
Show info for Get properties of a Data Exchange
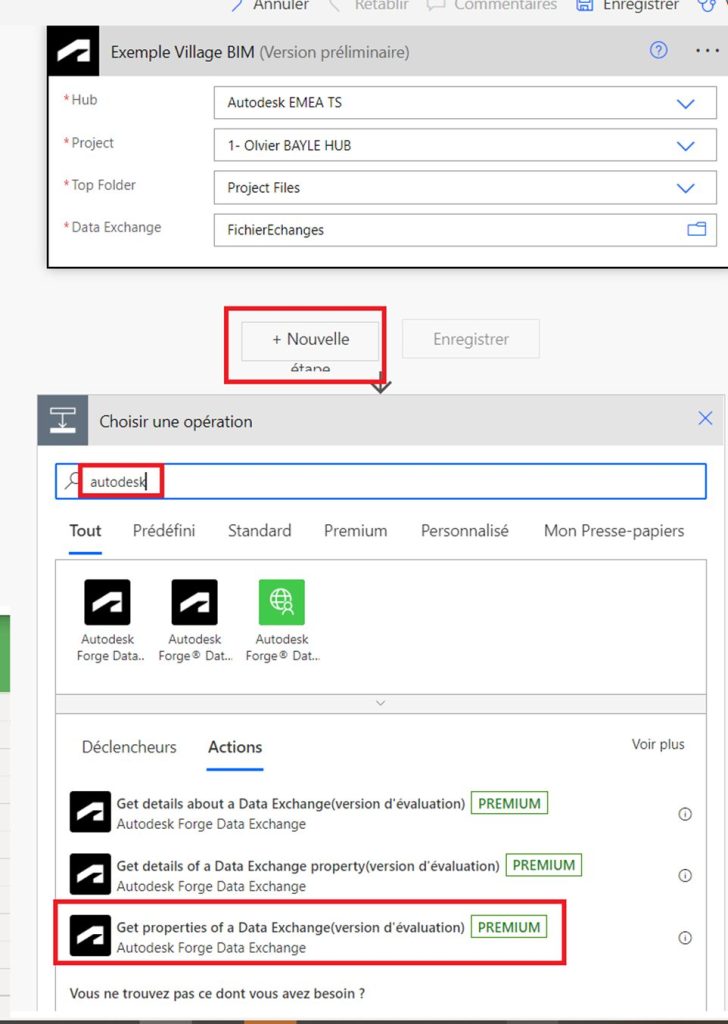(685, 938)
